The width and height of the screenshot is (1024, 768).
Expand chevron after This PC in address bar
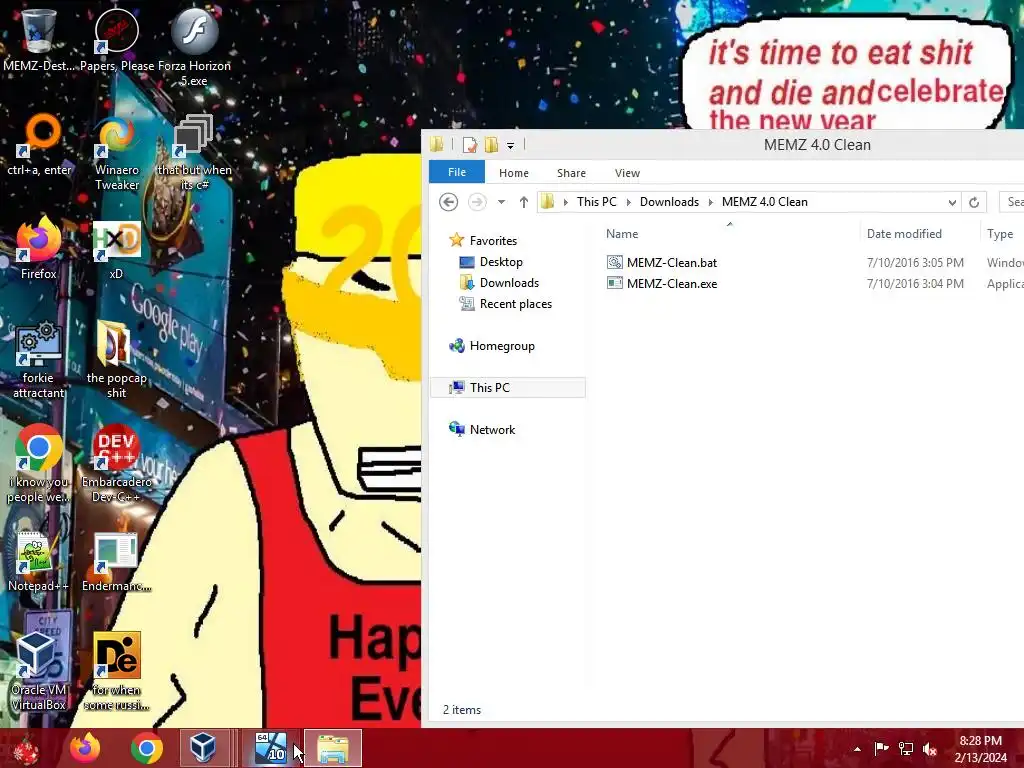(x=629, y=202)
